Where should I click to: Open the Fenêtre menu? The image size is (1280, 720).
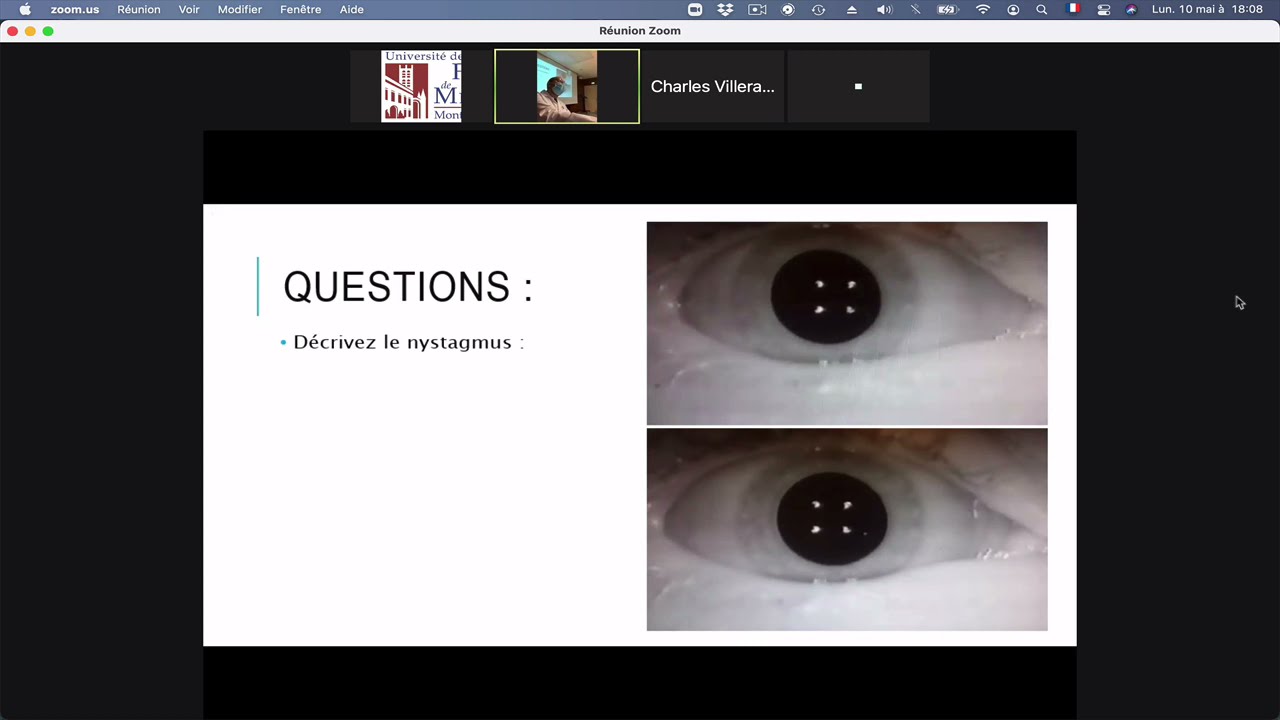tap(301, 9)
